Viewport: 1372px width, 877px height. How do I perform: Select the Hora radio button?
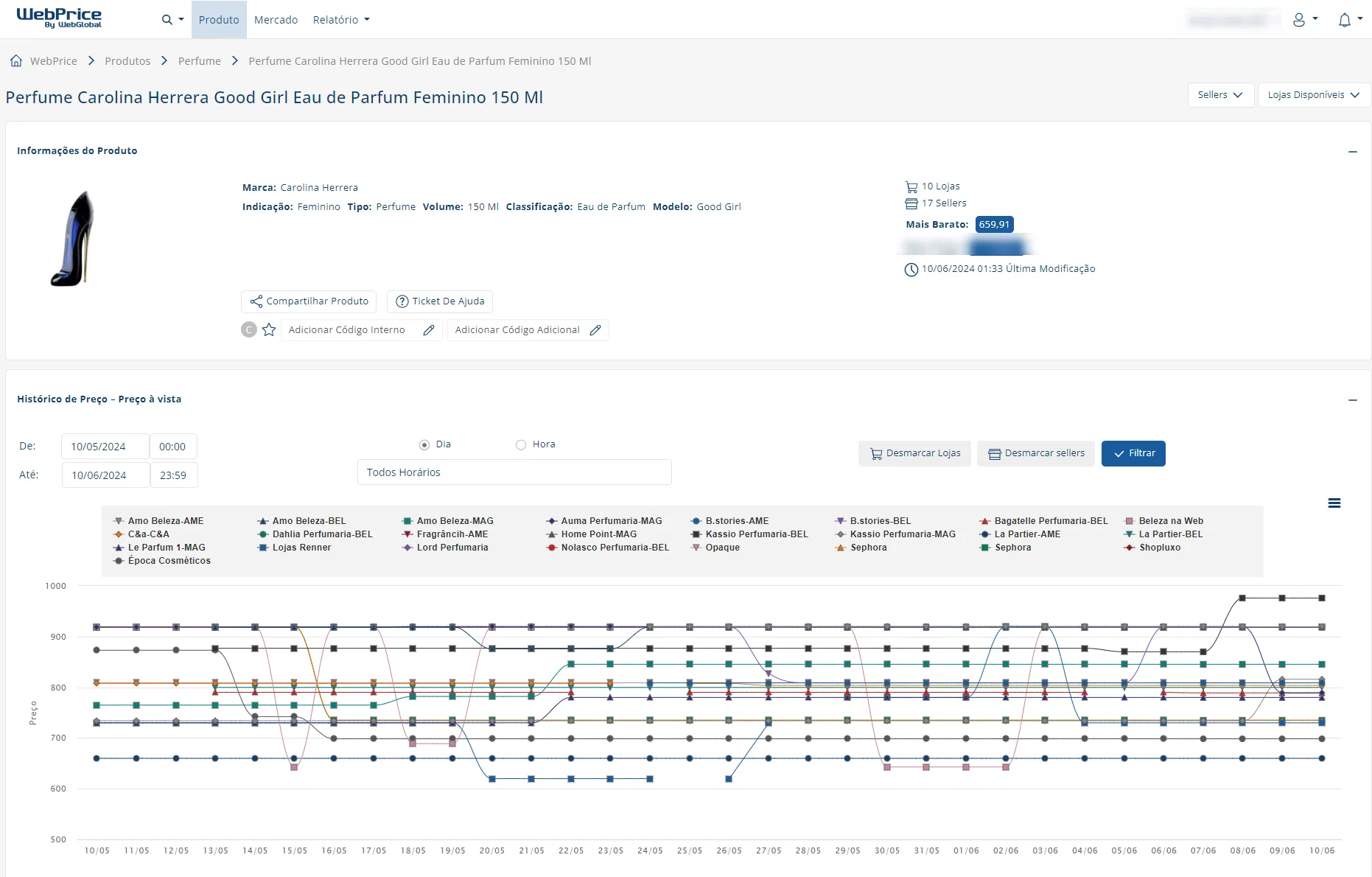click(521, 444)
